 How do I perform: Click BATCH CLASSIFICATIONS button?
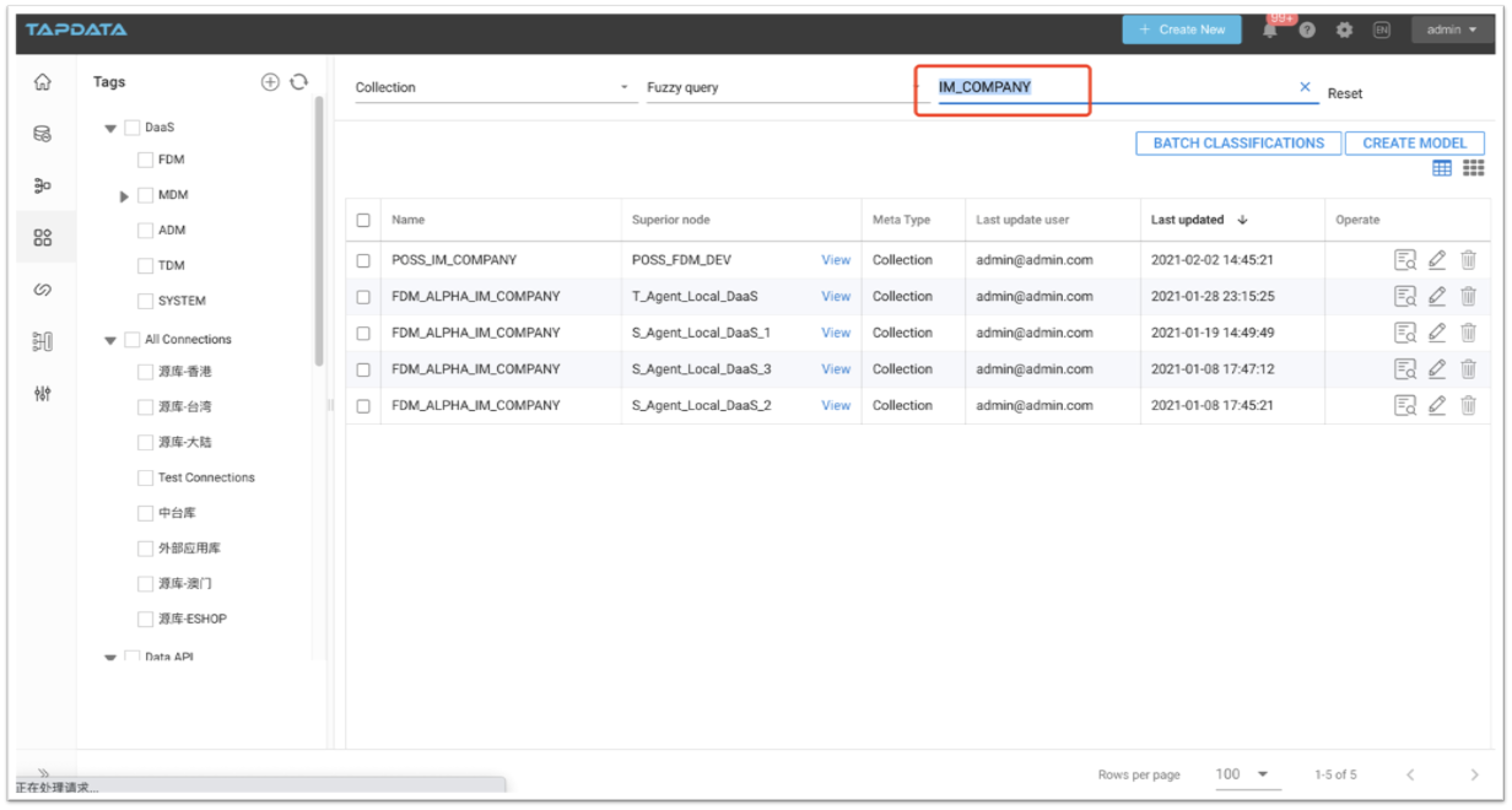pyautogui.click(x=1238, y=143)
